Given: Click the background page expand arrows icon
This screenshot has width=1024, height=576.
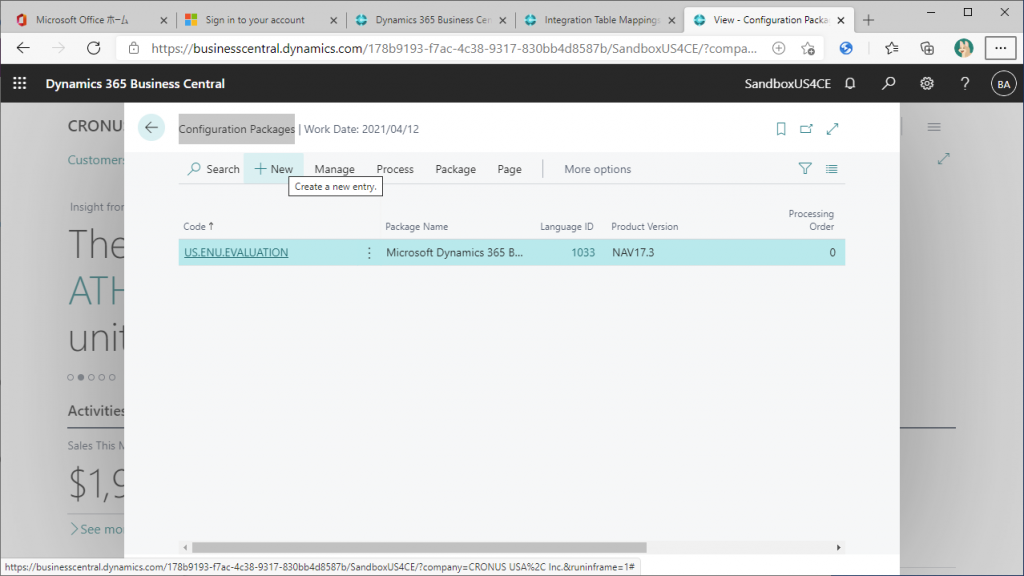Looking at the screenshot, I should click(944, 158).
